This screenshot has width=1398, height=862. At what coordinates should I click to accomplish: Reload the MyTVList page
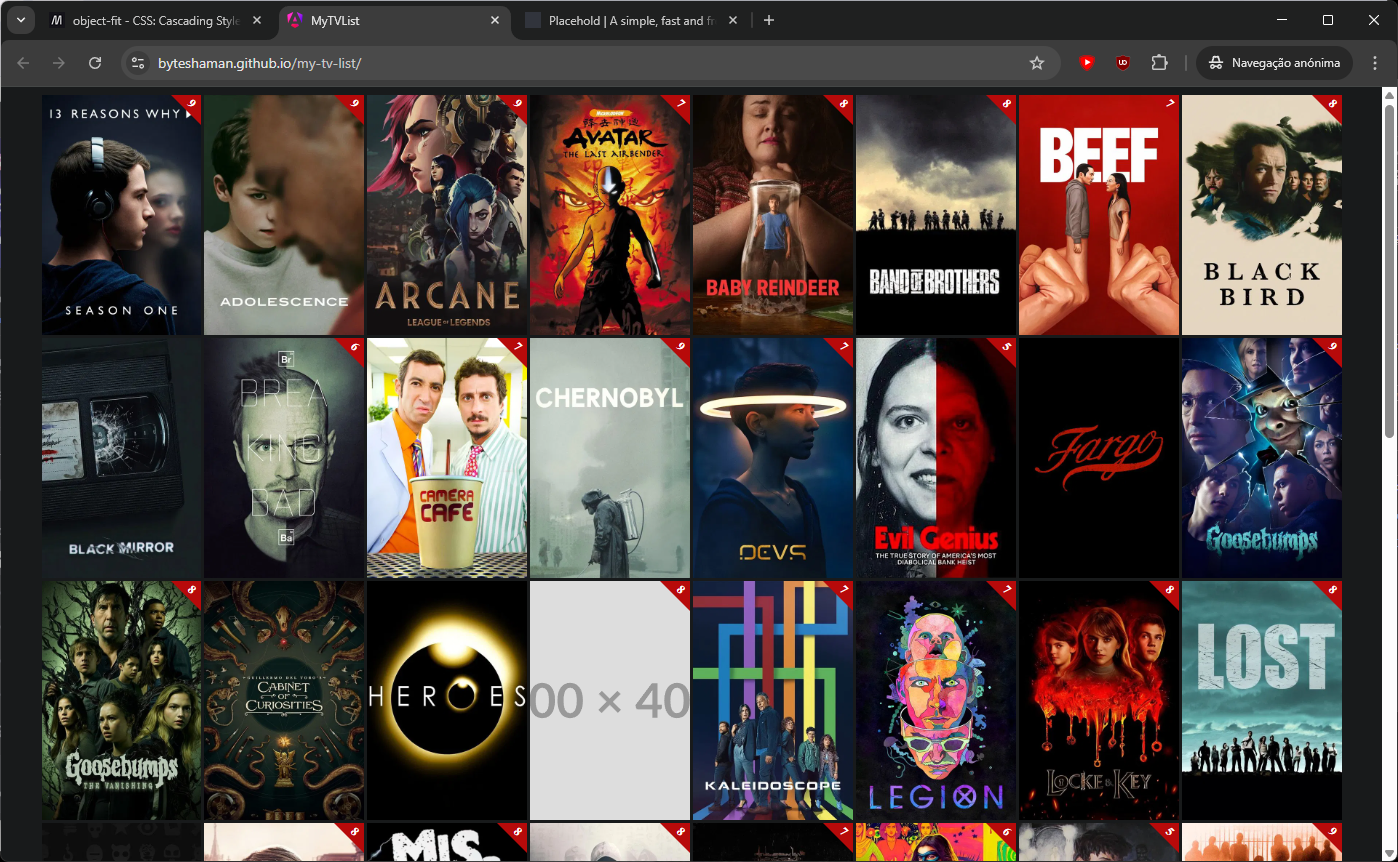coord(95,63)
